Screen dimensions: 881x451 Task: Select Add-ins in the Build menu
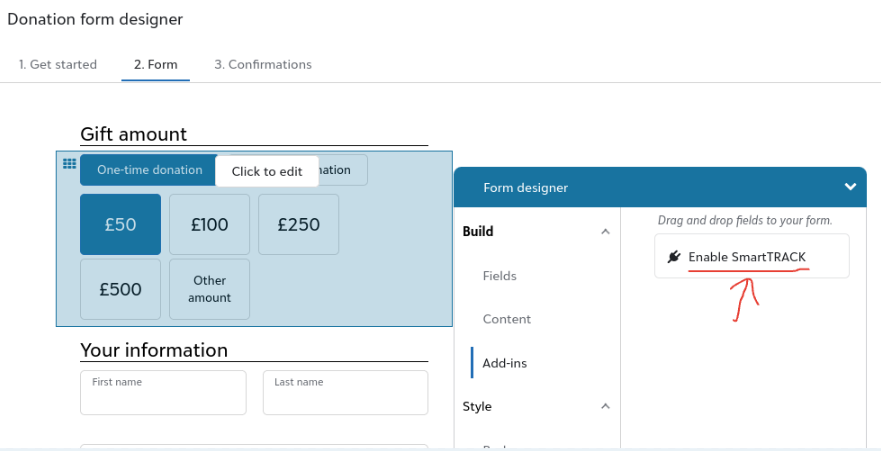point(505,364)
